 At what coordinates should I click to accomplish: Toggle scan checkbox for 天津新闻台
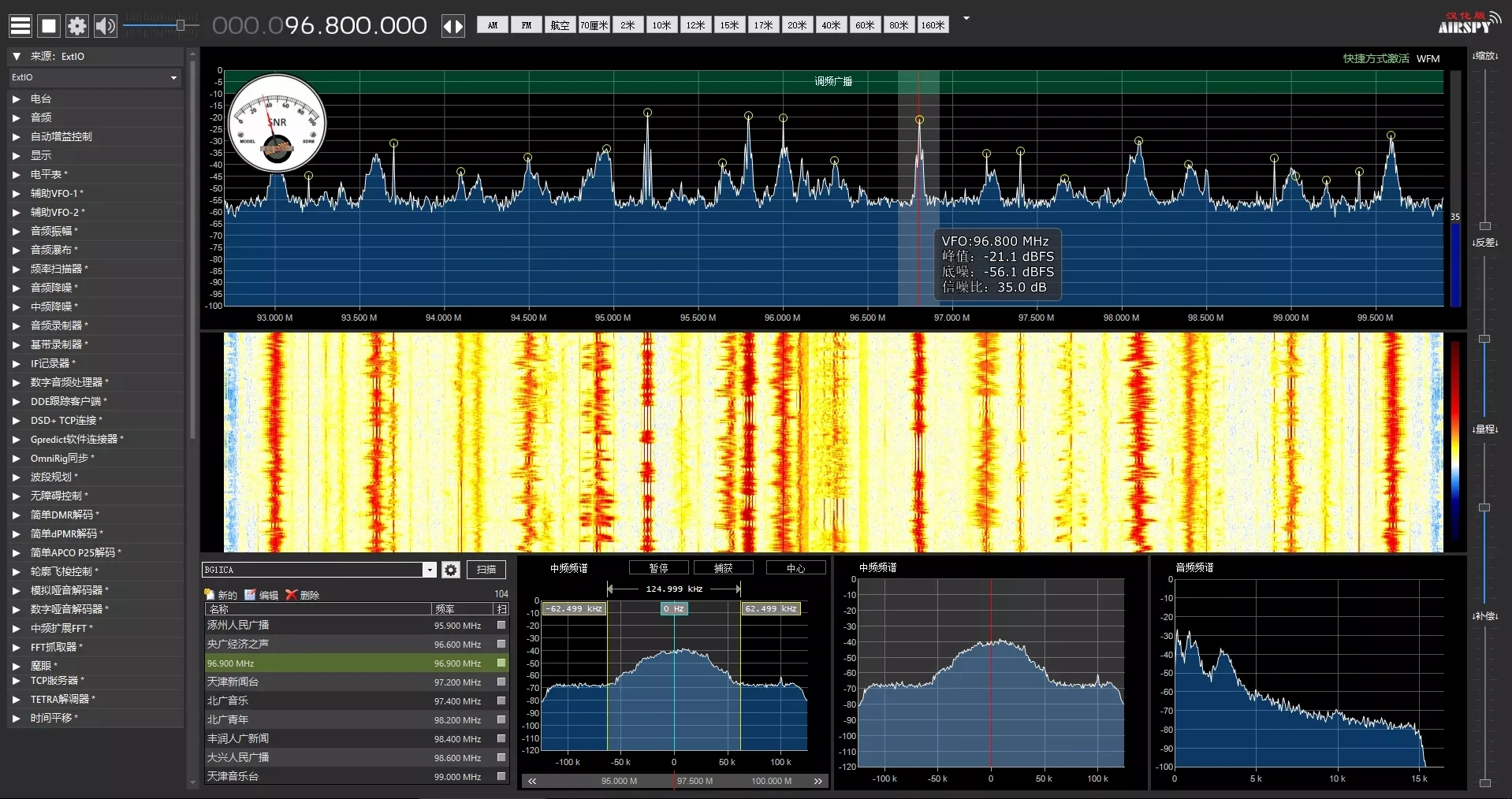pos(501,682)
